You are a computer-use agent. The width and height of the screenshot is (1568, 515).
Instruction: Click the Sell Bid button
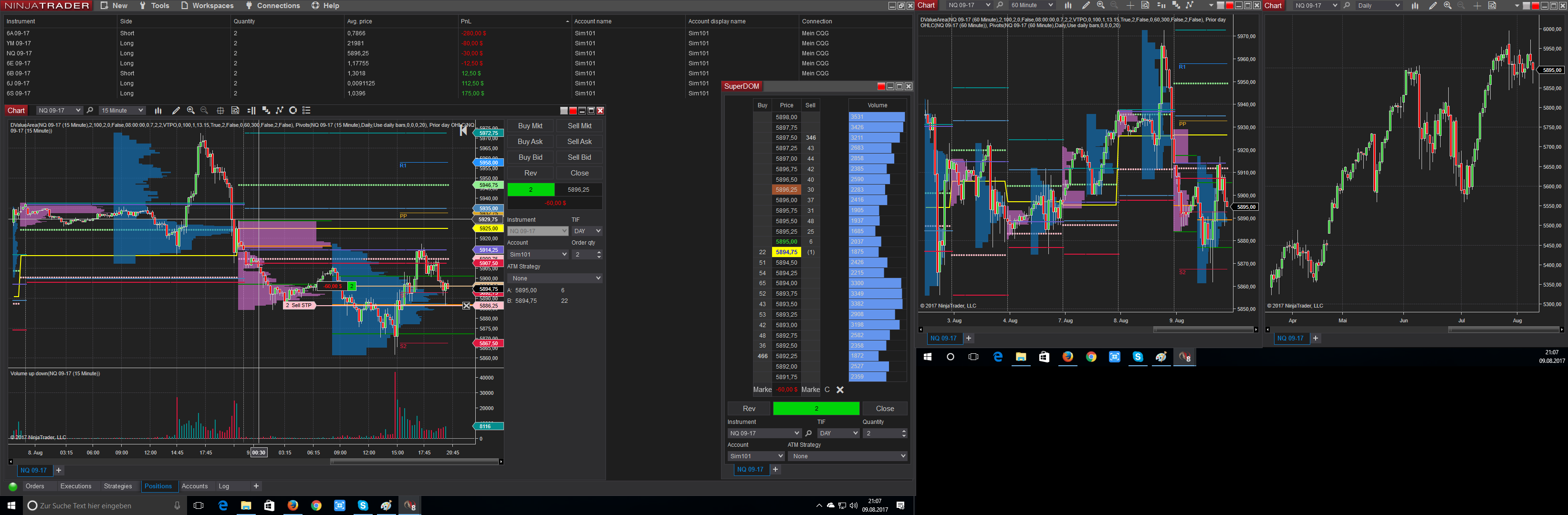[579, 157]
